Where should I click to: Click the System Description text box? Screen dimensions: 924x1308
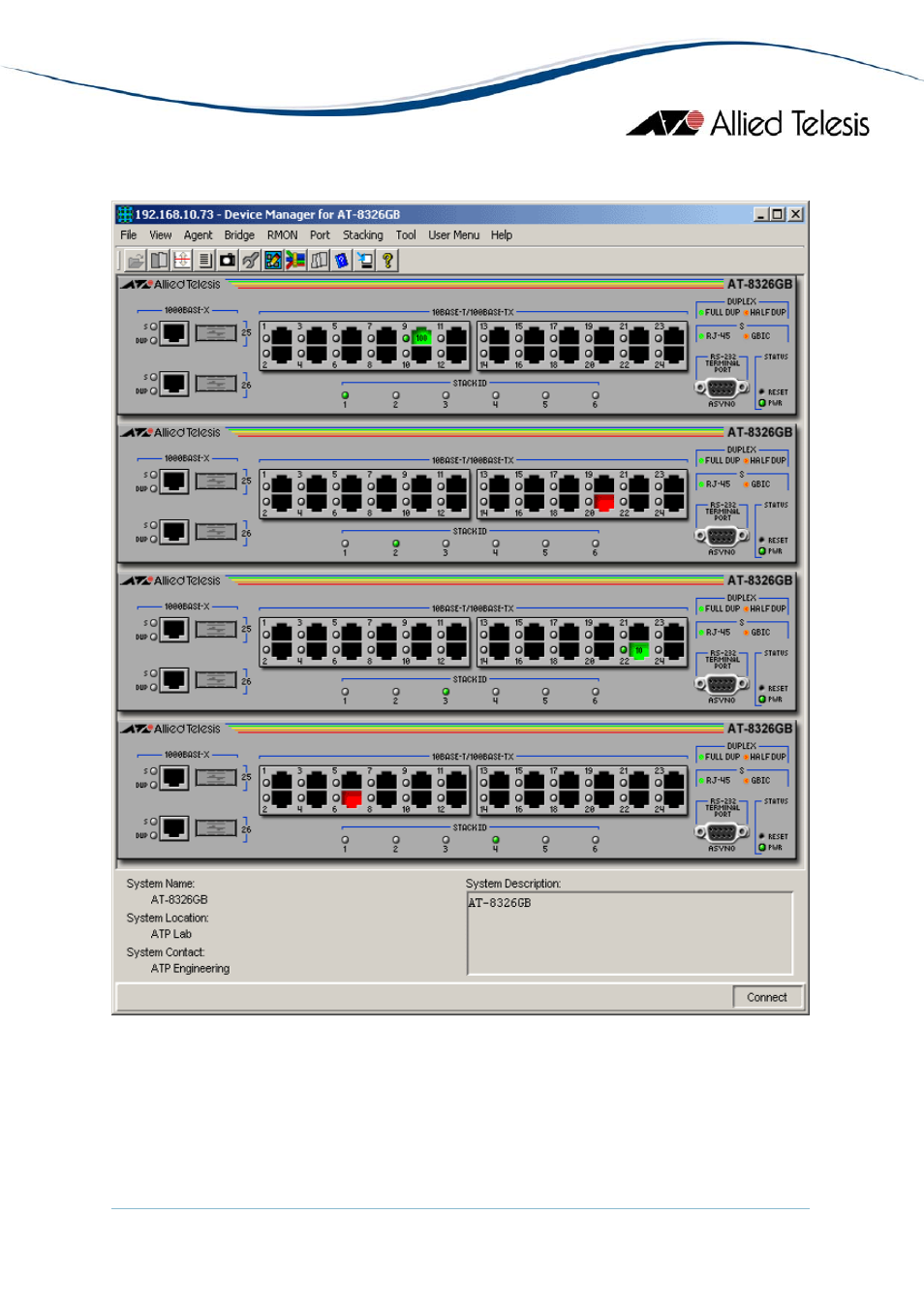click(630, 933)
